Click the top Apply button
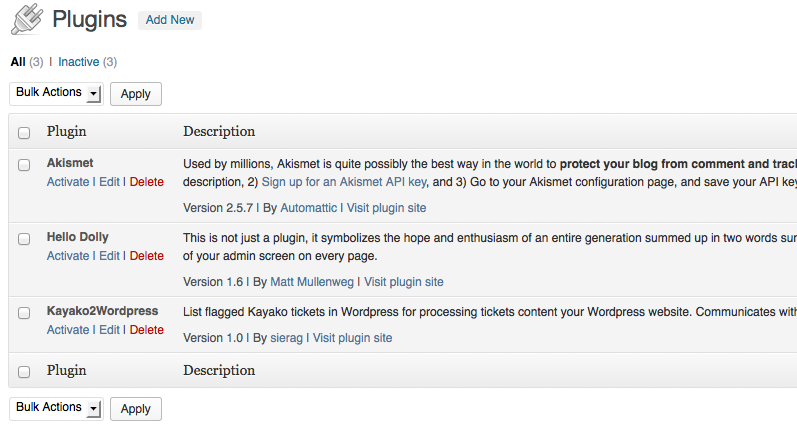This screenshot has height=445, width=797. pos(136,94)
